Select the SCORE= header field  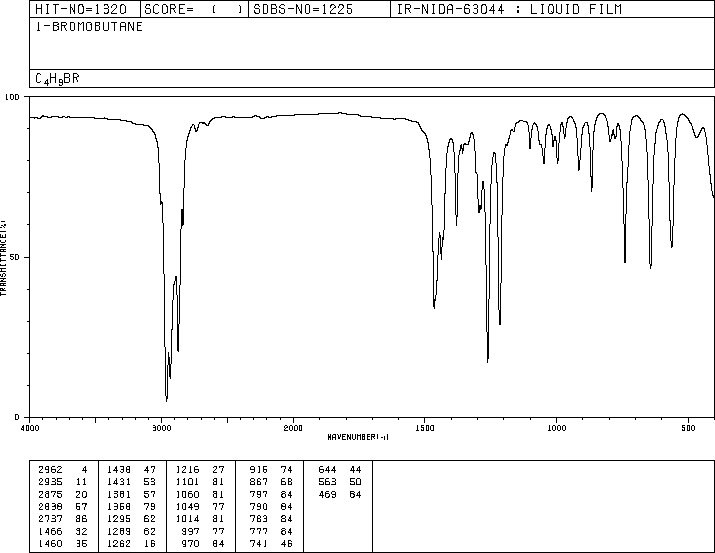click(194, 9)
